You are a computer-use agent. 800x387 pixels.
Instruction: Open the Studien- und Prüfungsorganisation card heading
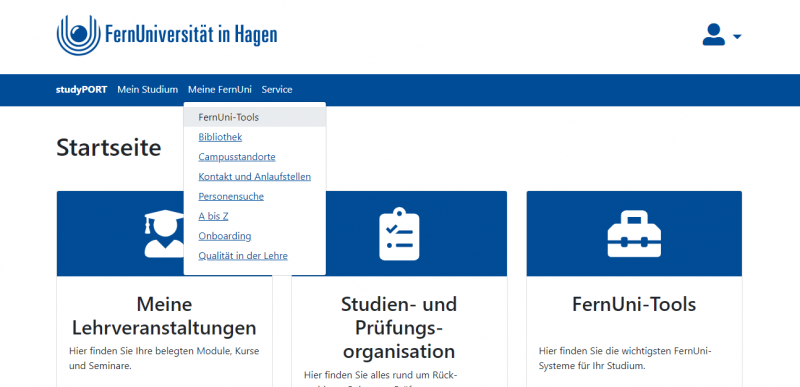pyautogui.click(x=399, y=328)
